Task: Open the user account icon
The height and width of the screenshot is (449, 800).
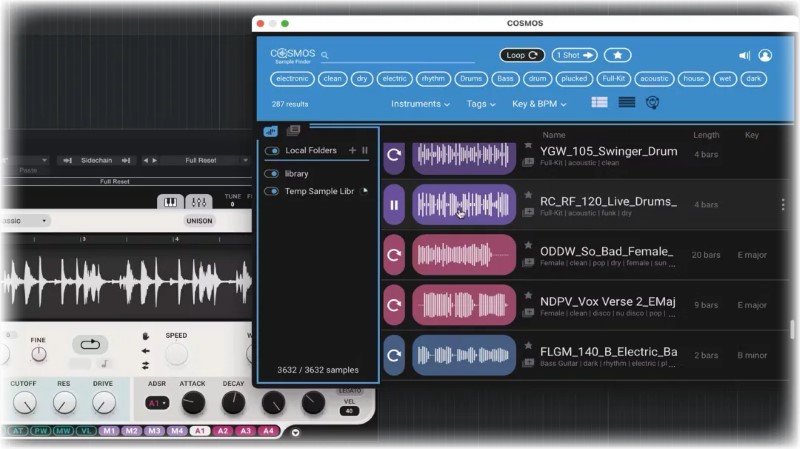Action: [765, 55]
